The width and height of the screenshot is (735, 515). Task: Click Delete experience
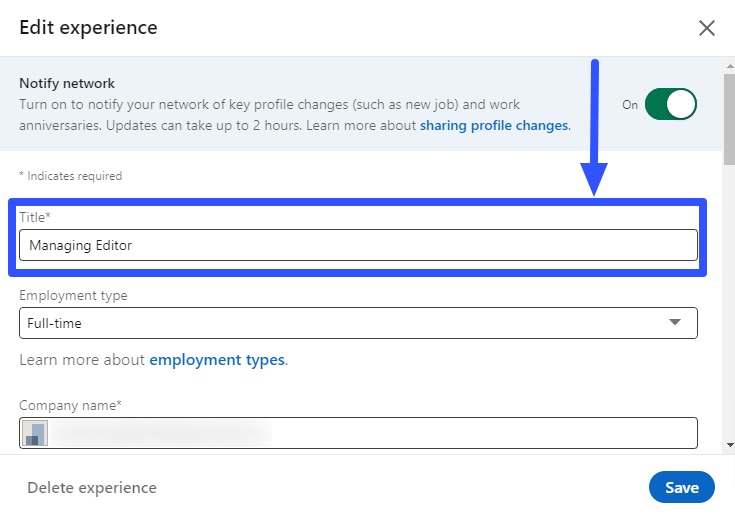point(92,488)
